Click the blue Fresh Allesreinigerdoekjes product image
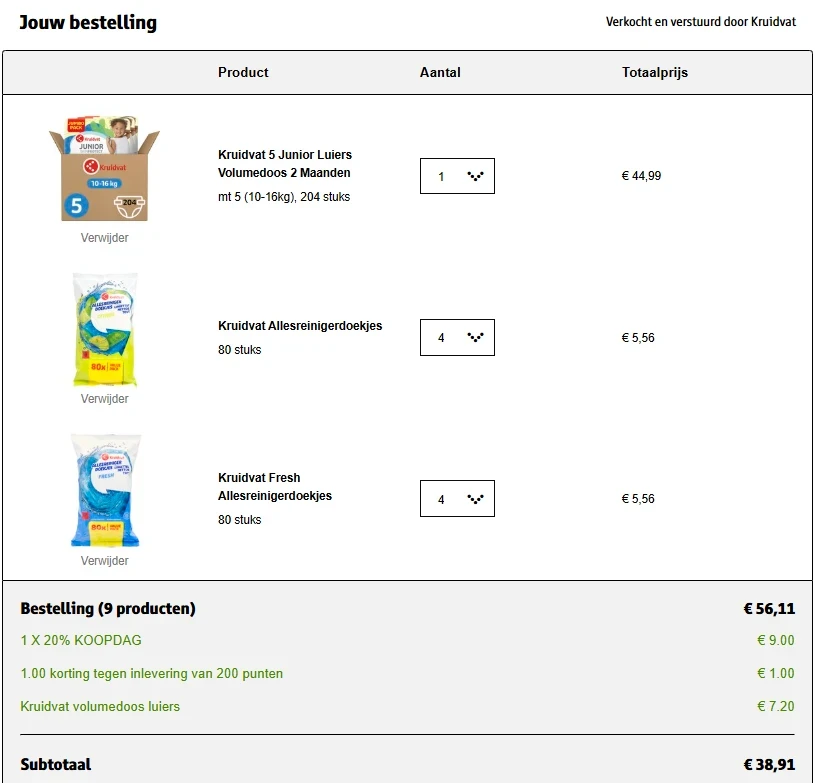This screenshot has height=783, width=815. (104, 491)
